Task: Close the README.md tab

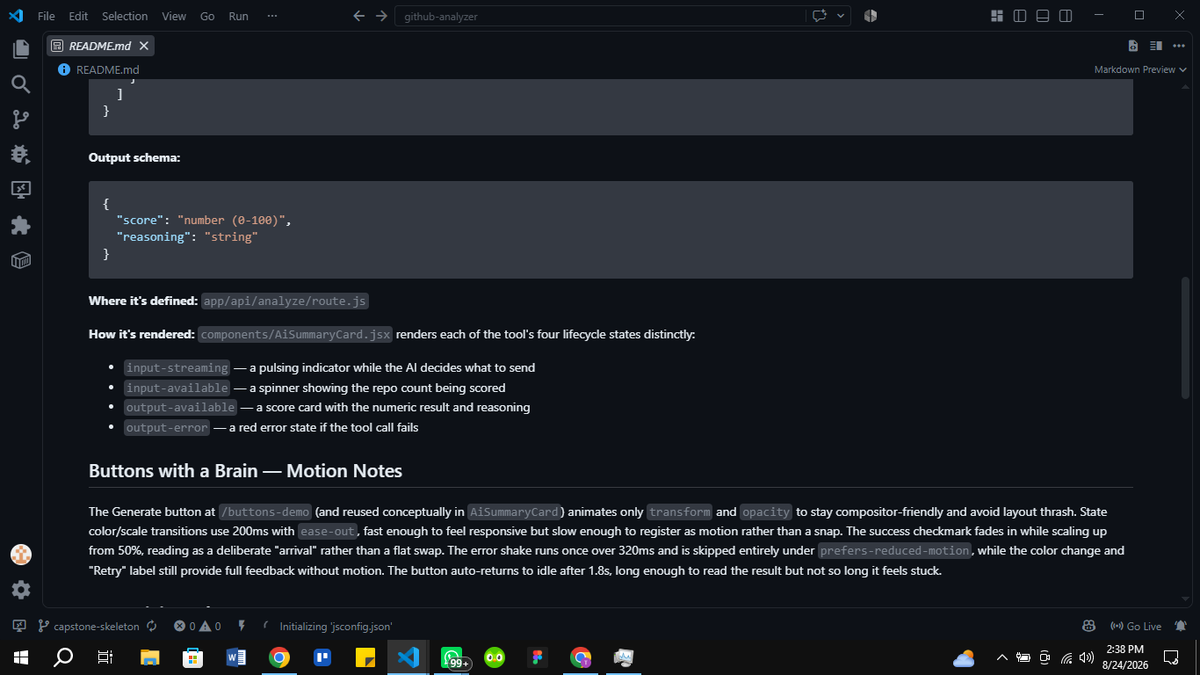Action: pos(144,46)
